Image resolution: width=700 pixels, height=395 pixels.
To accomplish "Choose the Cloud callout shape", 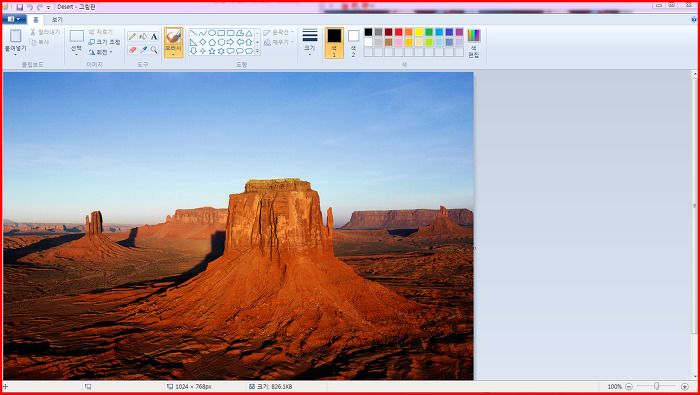I will point(249,51).
